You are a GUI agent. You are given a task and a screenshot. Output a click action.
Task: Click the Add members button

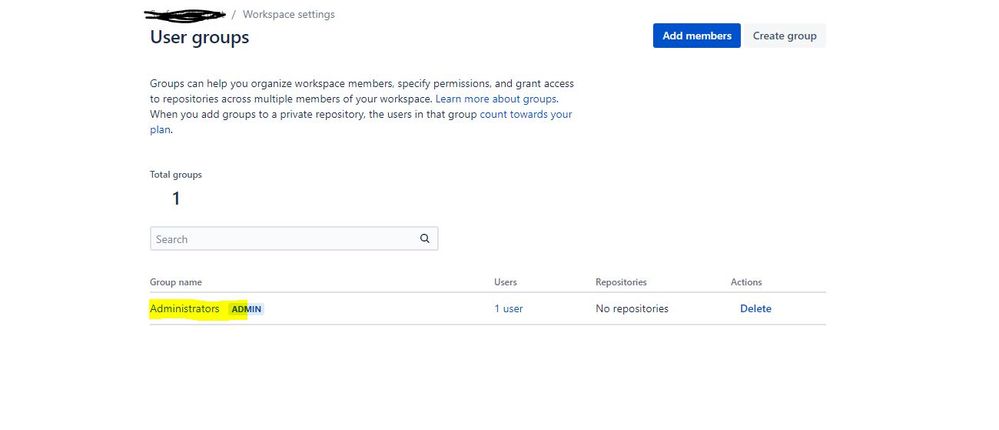[696, 36]
